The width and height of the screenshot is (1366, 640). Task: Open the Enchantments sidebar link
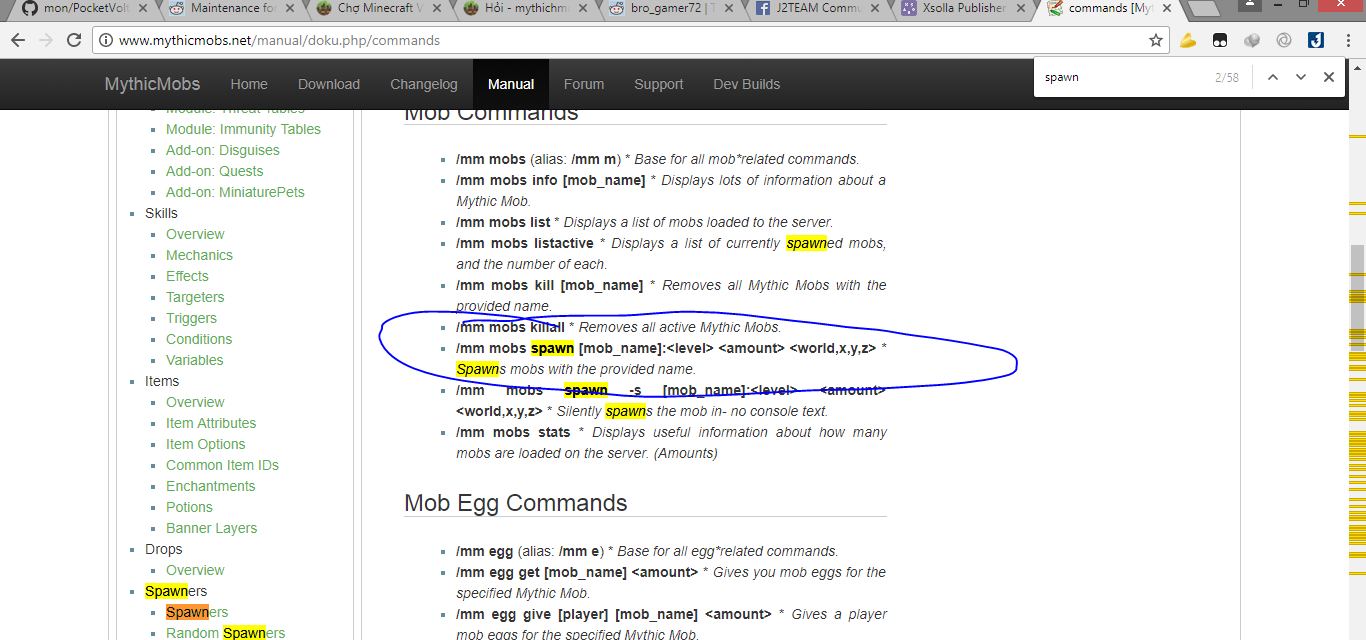(x=211, y=486)
